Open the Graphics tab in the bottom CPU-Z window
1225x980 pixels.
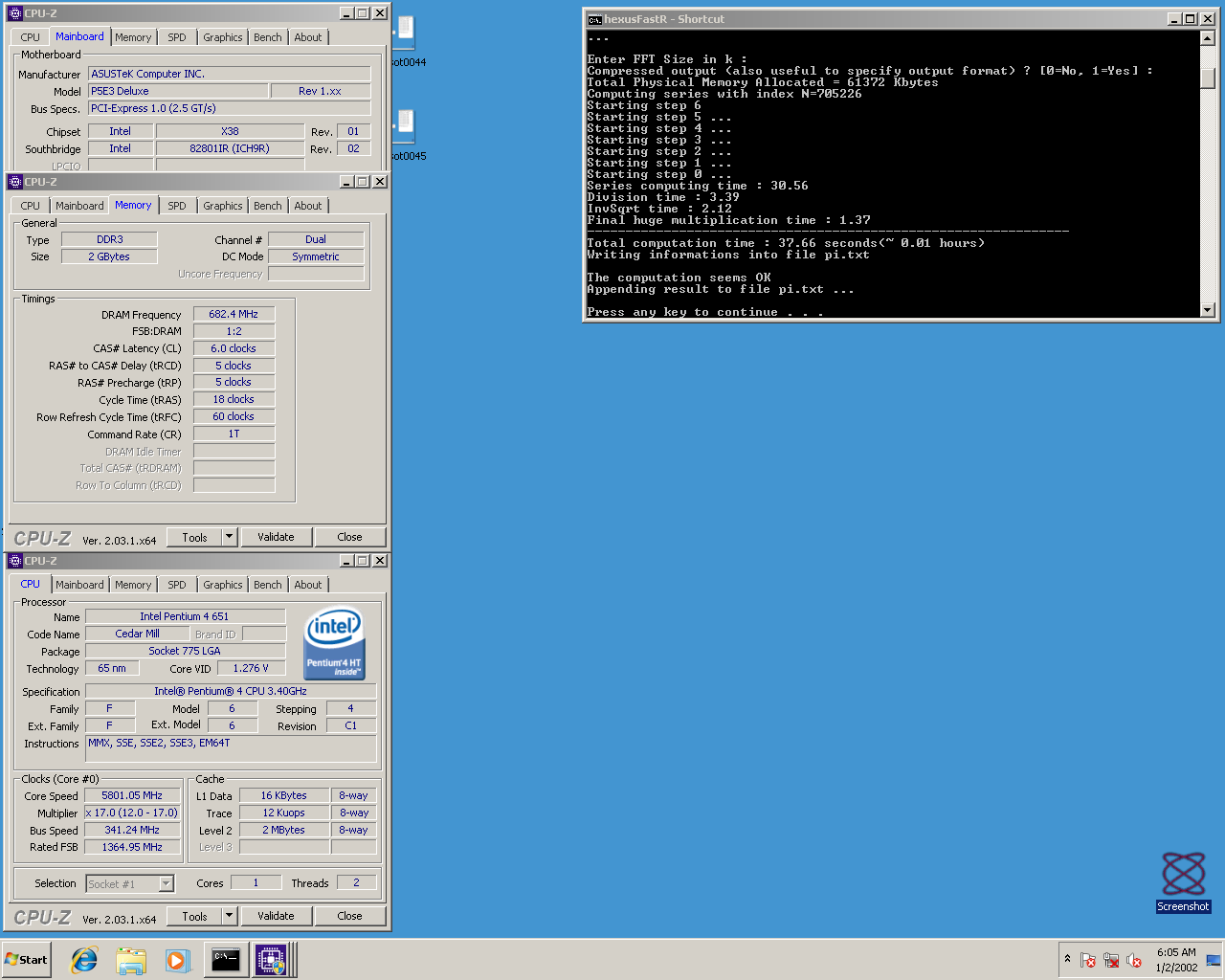point(223,585)
